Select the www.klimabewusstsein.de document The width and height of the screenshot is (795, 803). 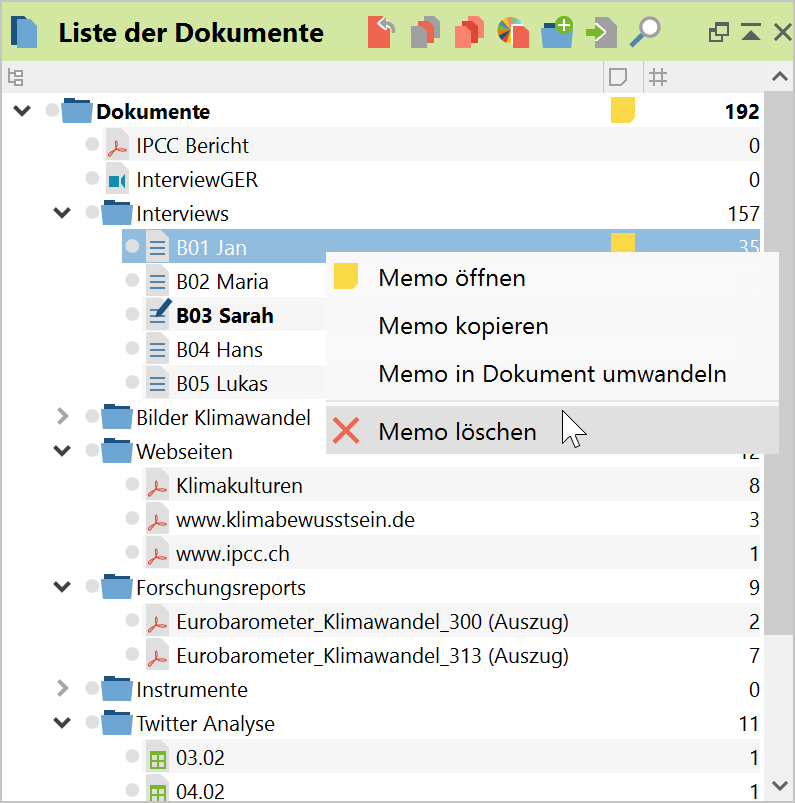coord(296,520)
